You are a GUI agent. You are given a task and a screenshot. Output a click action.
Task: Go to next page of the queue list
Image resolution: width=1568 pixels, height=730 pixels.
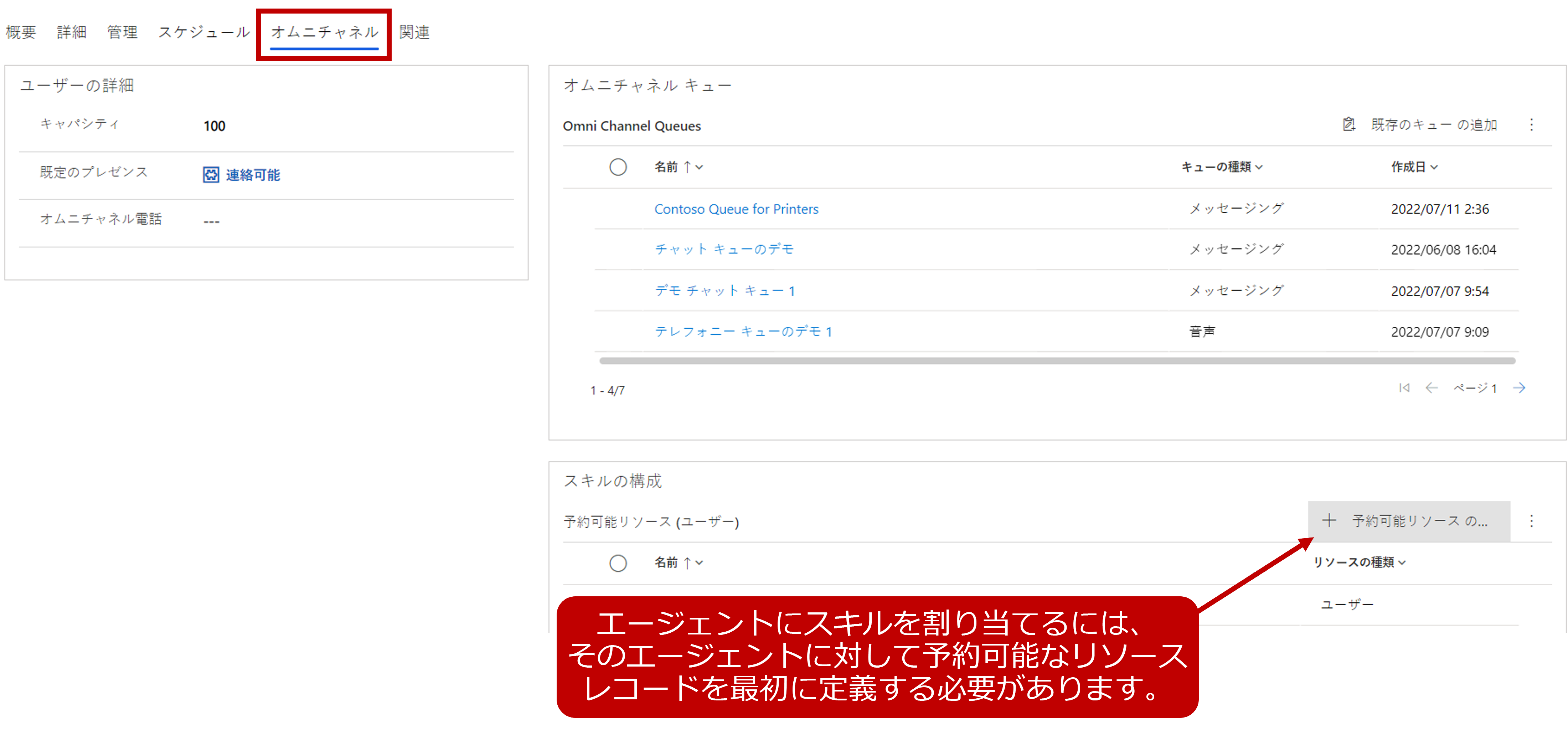(1519, 388)
